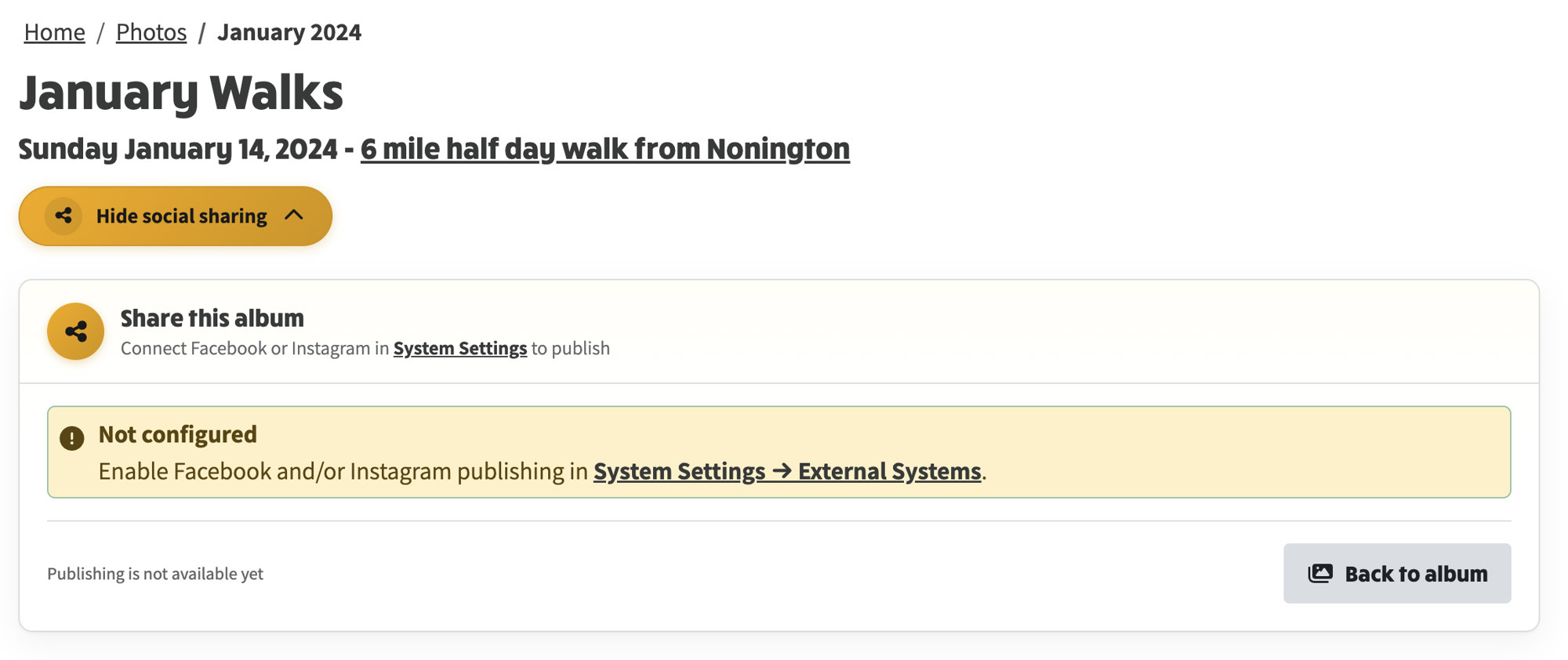Screen dimensions: 1568x660
Task: Click the share icon in Hide social sharing button
Action: tap(64, 216)
